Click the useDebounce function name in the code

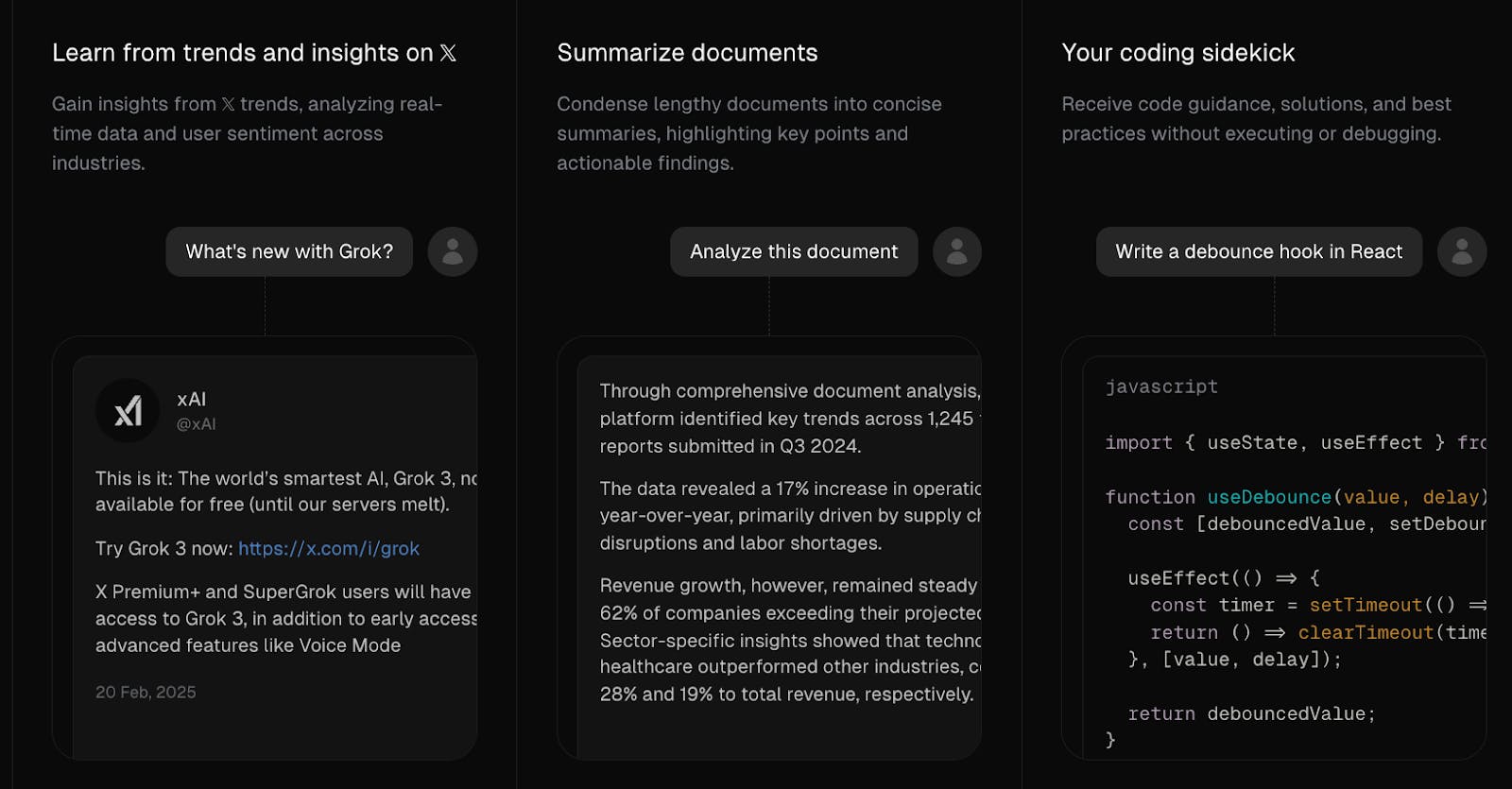point(1268,497)
